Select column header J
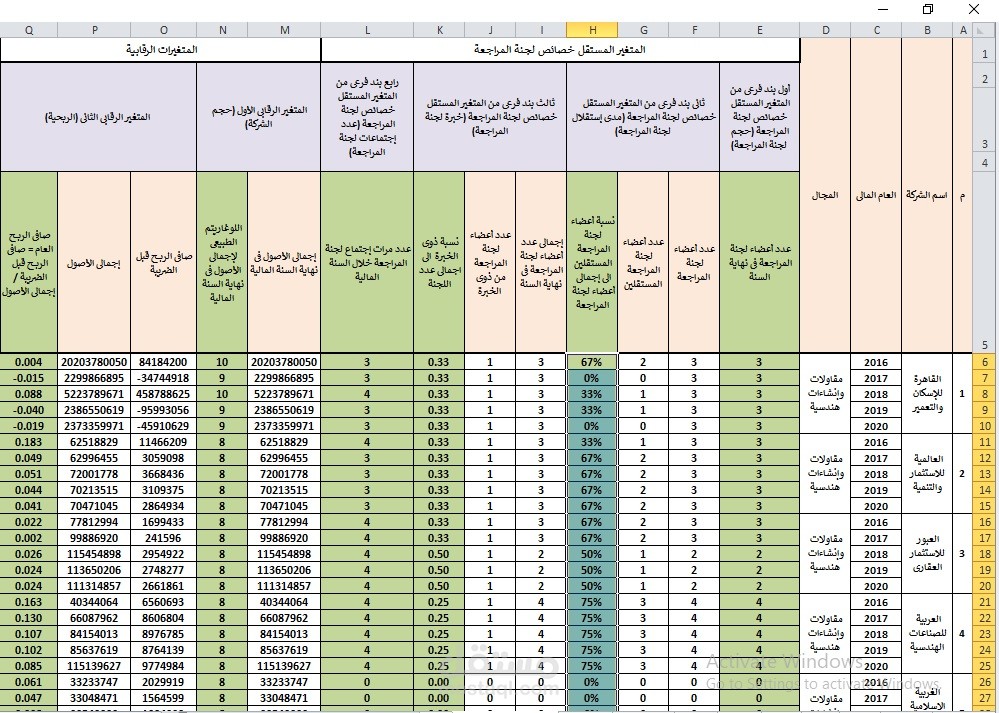 (490, 30)
